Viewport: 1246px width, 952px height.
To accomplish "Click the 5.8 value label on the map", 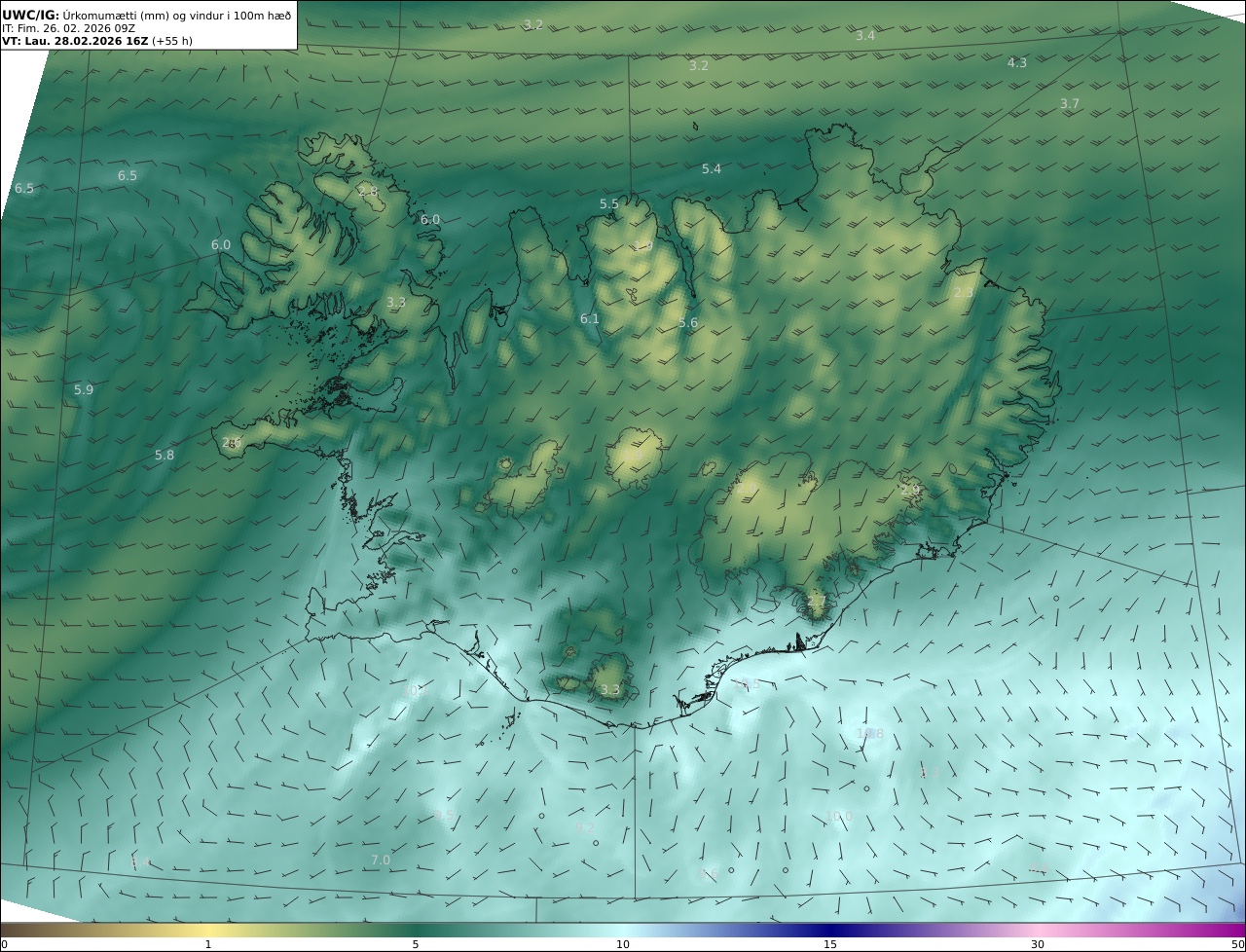I will pos(165,456).
